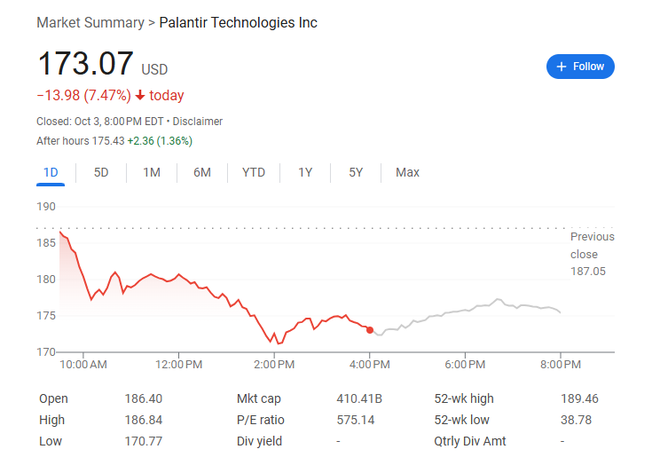Click the grey after-hours line section
Screen dimensions: 660x465
470,311
